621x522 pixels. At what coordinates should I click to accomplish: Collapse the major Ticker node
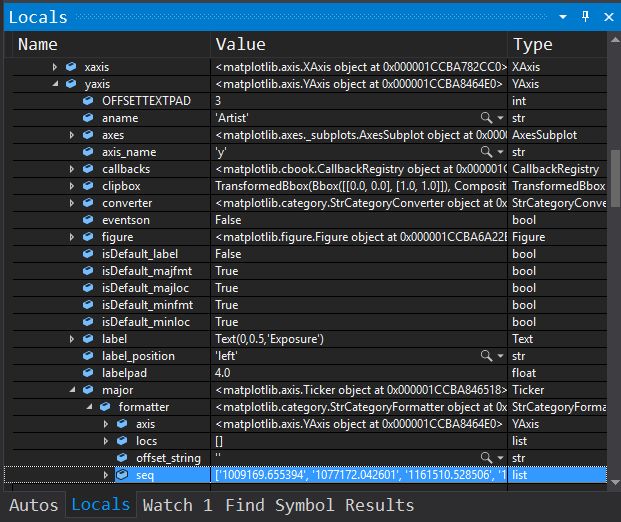[x=72, y=390]
